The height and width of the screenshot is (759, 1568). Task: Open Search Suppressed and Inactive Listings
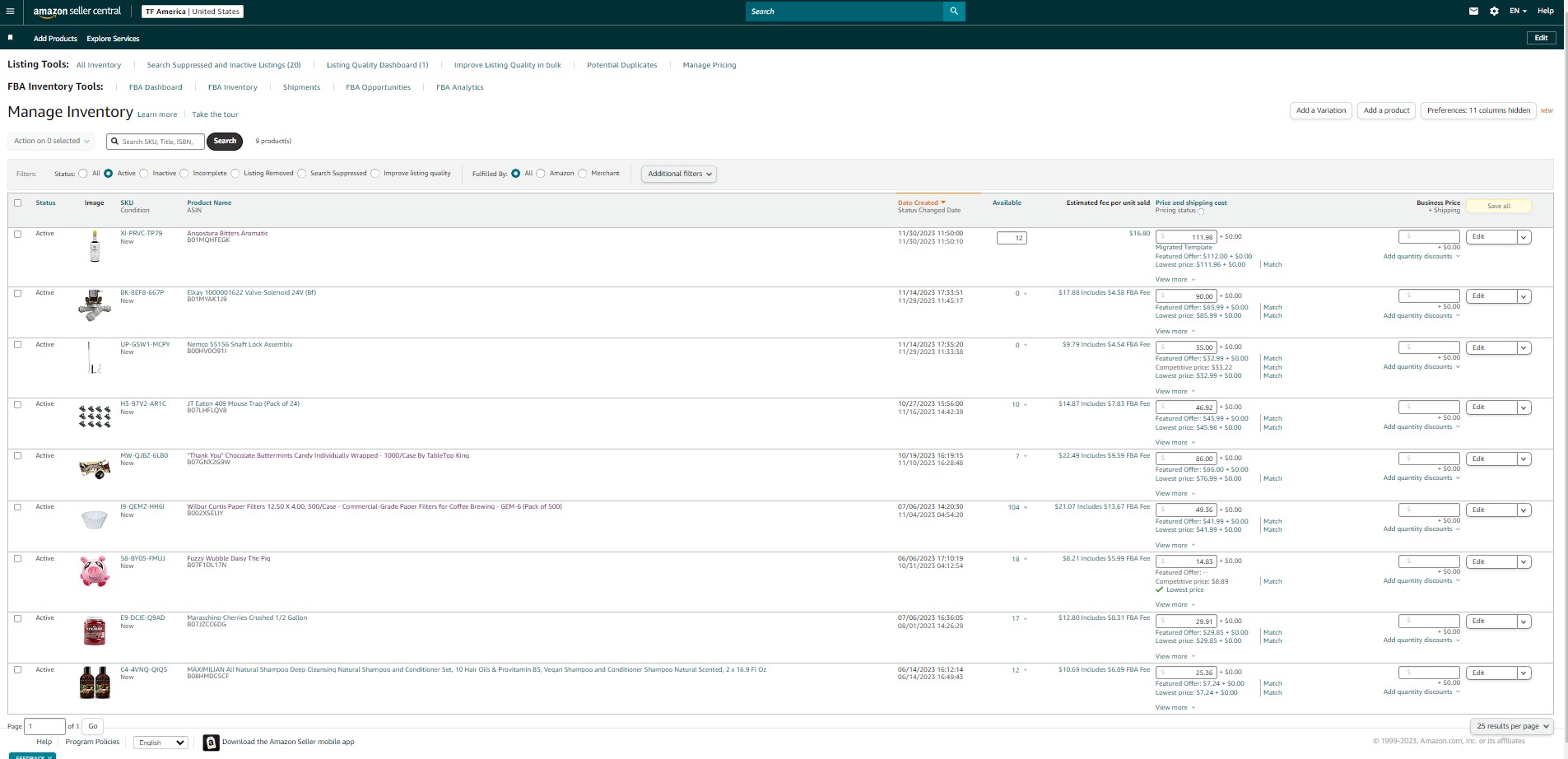tap(224, 65)
